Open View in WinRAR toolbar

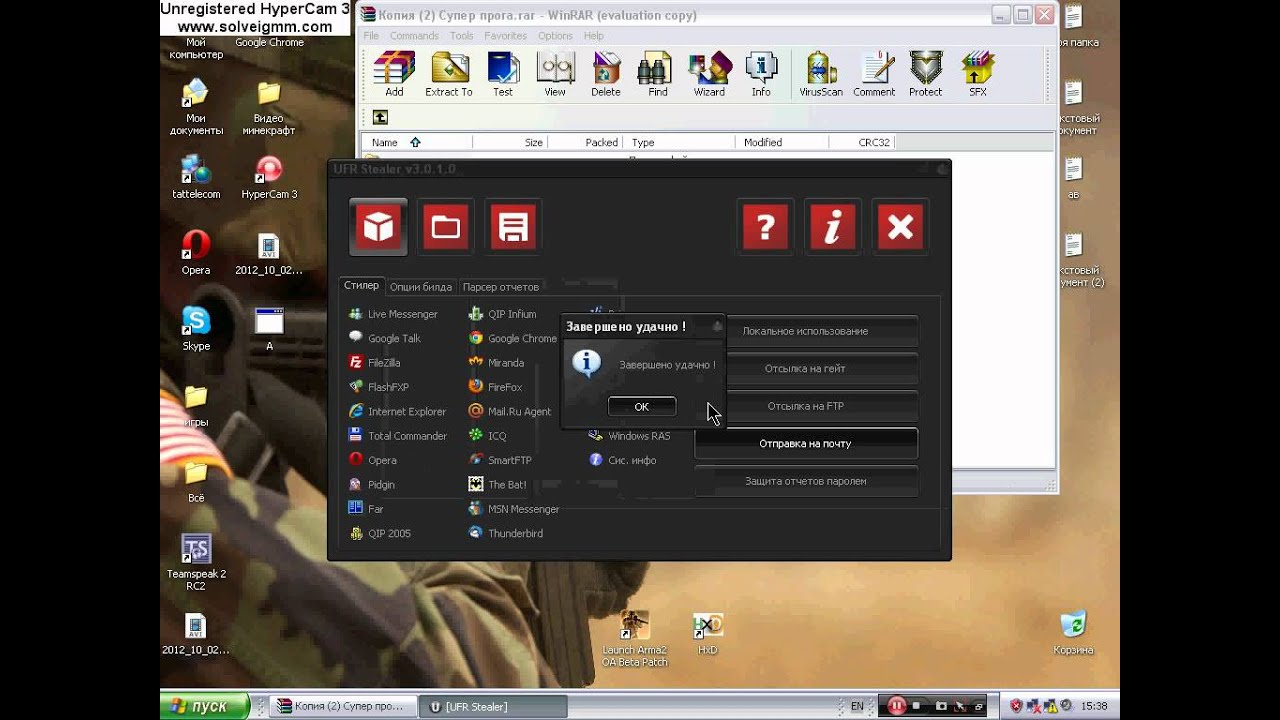555,75
